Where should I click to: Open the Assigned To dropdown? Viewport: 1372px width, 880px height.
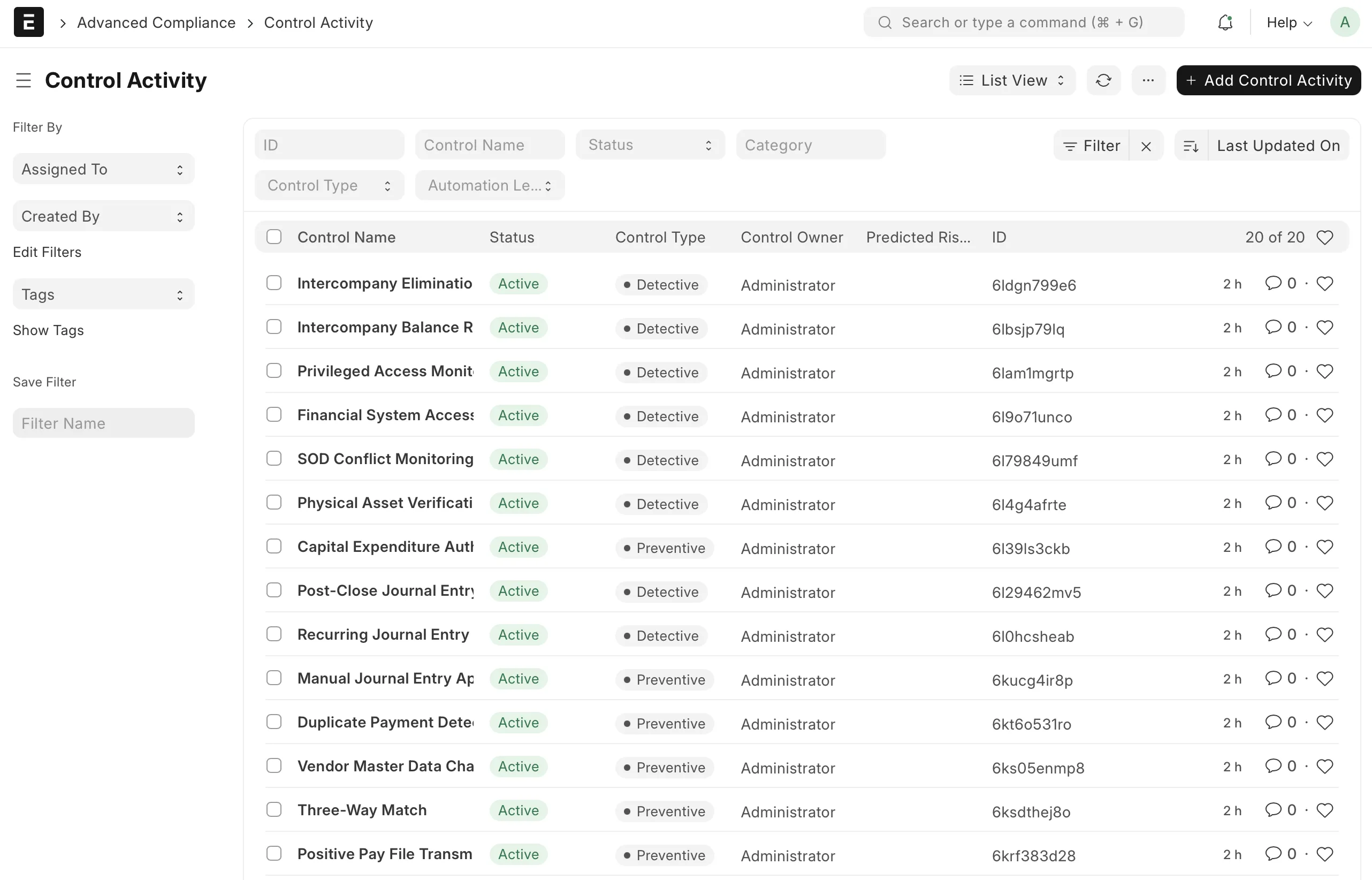(x=103, y=169)
